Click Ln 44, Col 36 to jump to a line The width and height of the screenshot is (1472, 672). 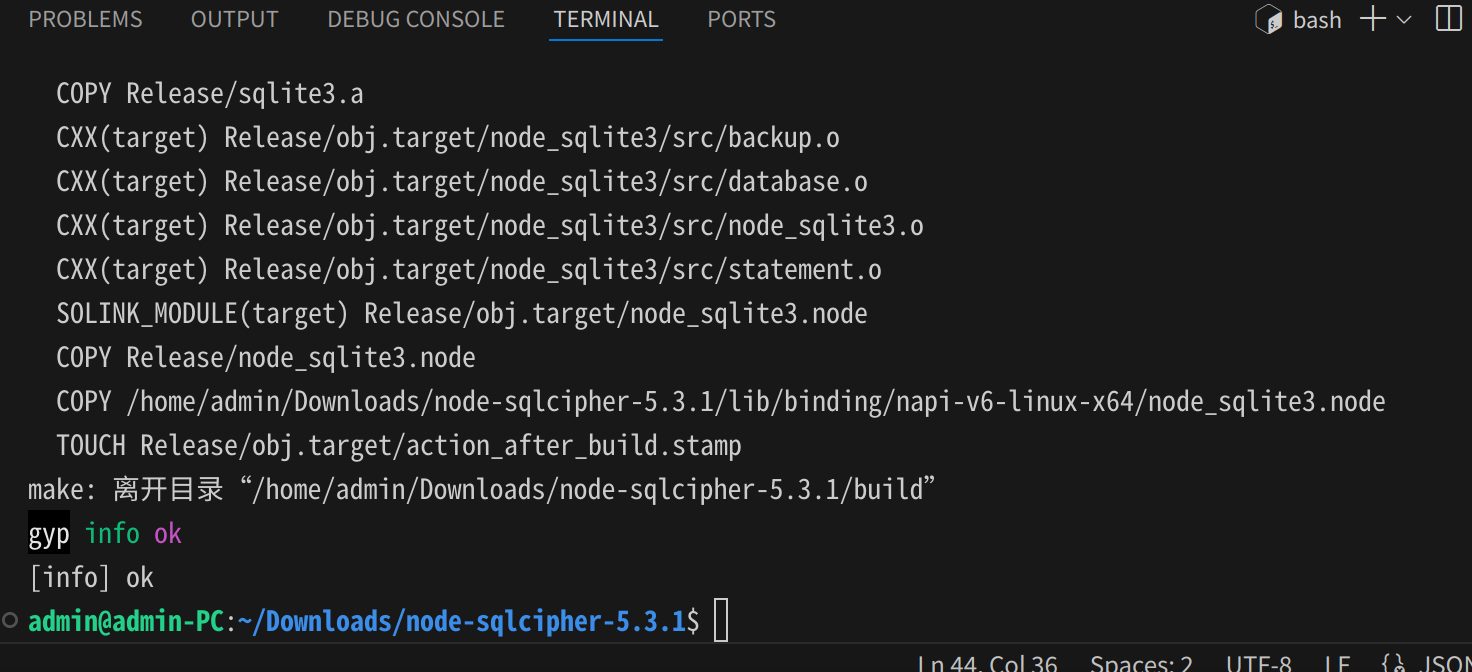pyautogui.click(x=987, y=662)
